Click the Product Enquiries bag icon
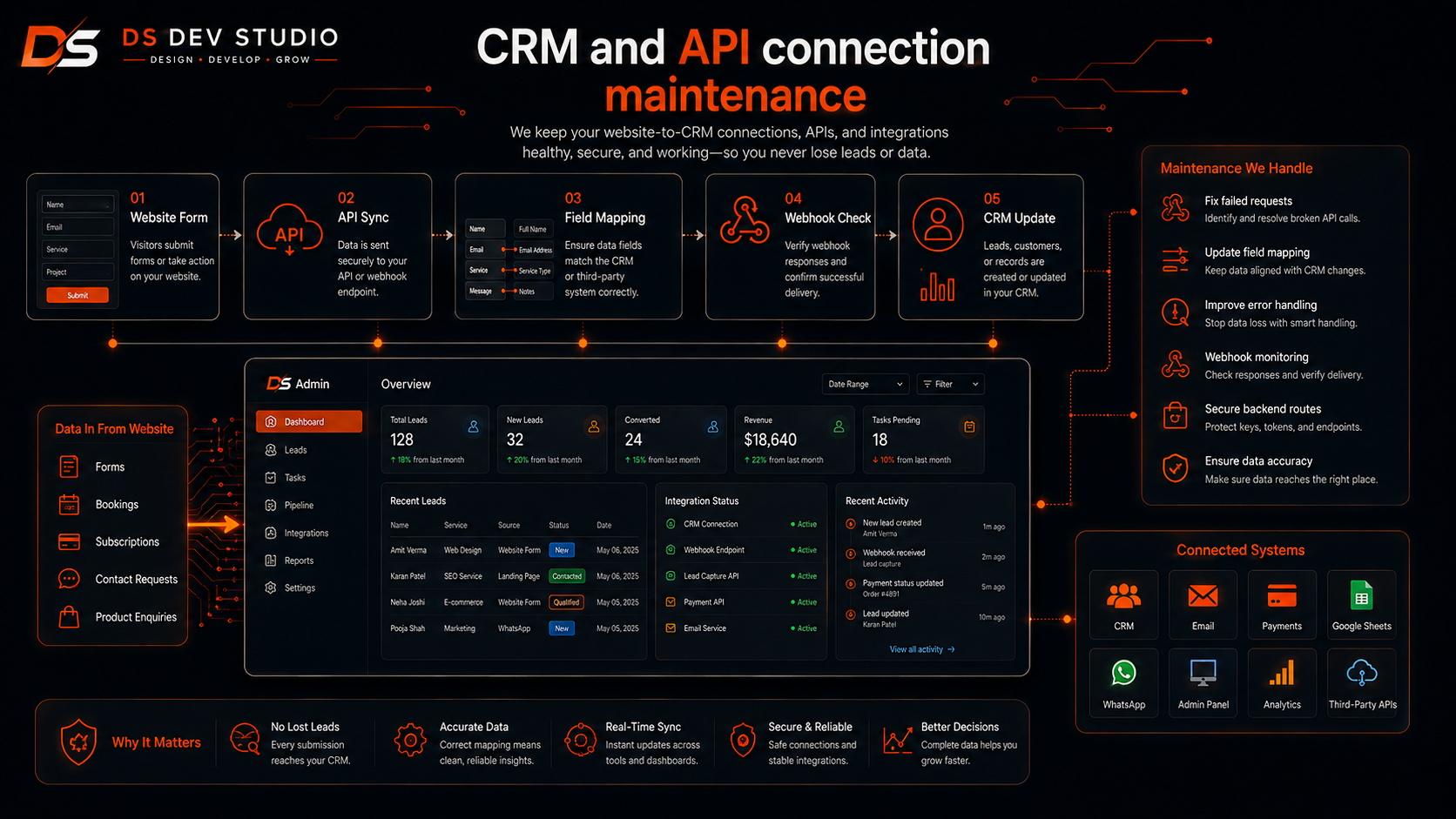 tap(69, 617)
